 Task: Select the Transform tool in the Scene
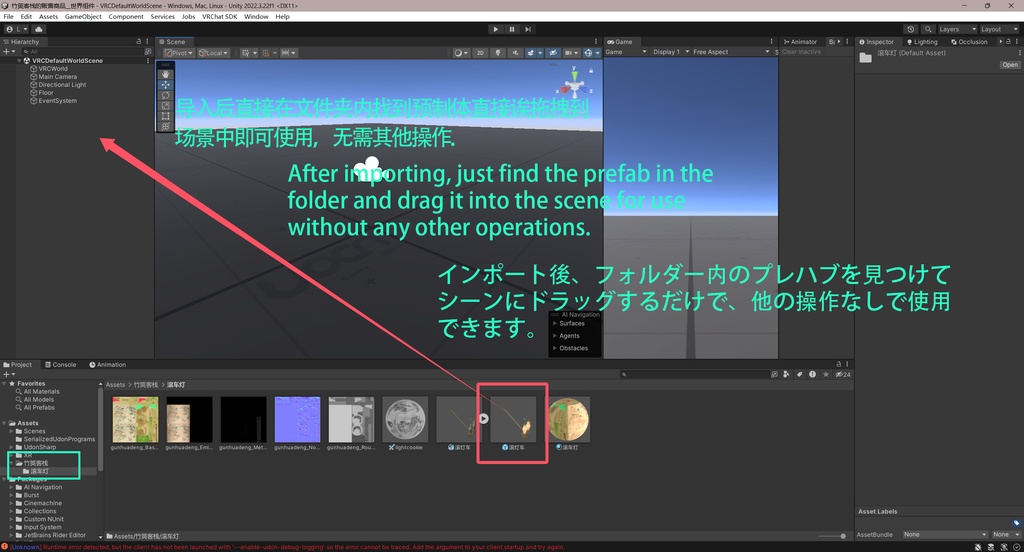coord(165,126)
